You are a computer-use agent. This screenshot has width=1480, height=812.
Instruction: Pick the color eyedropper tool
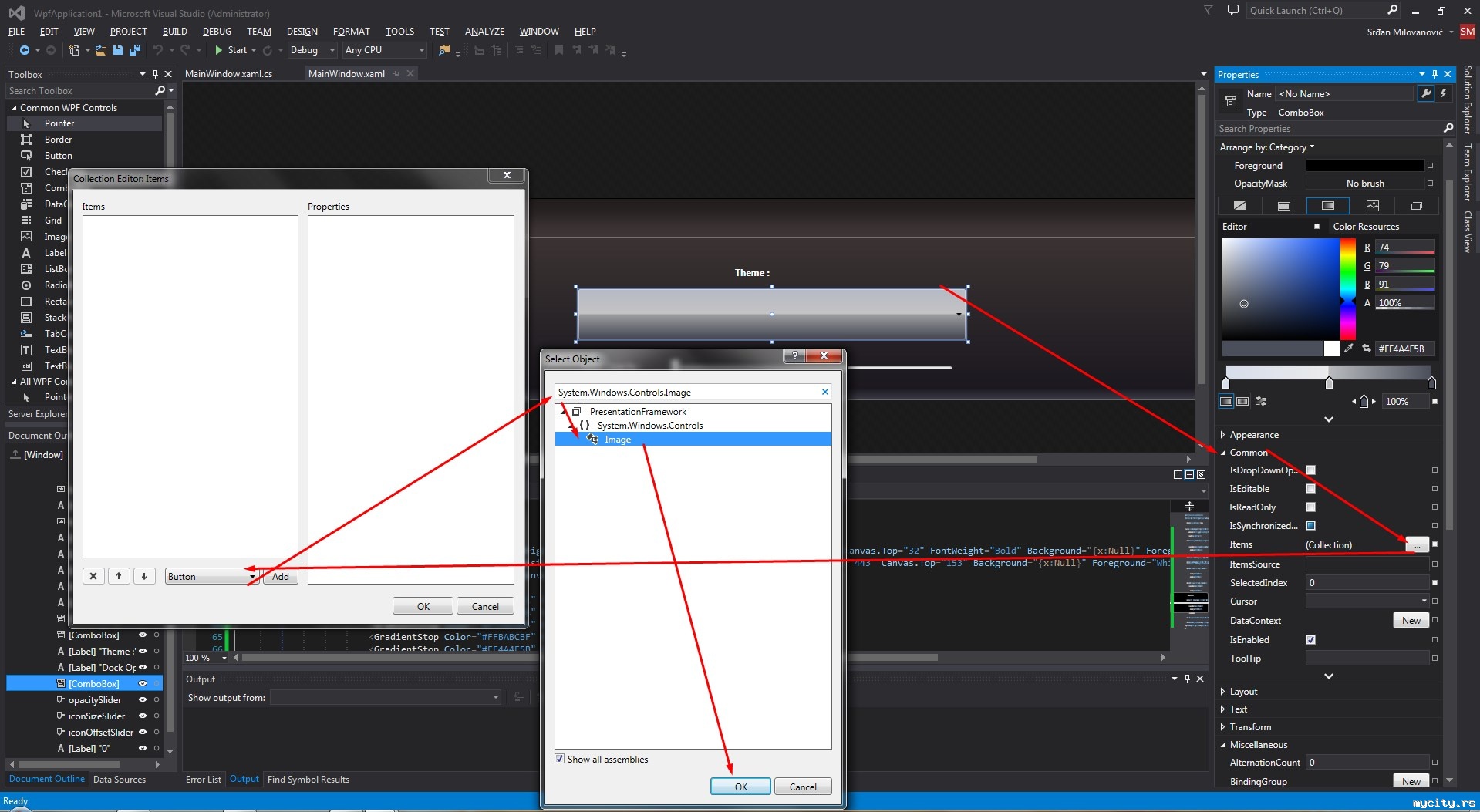click(1348, 349)
